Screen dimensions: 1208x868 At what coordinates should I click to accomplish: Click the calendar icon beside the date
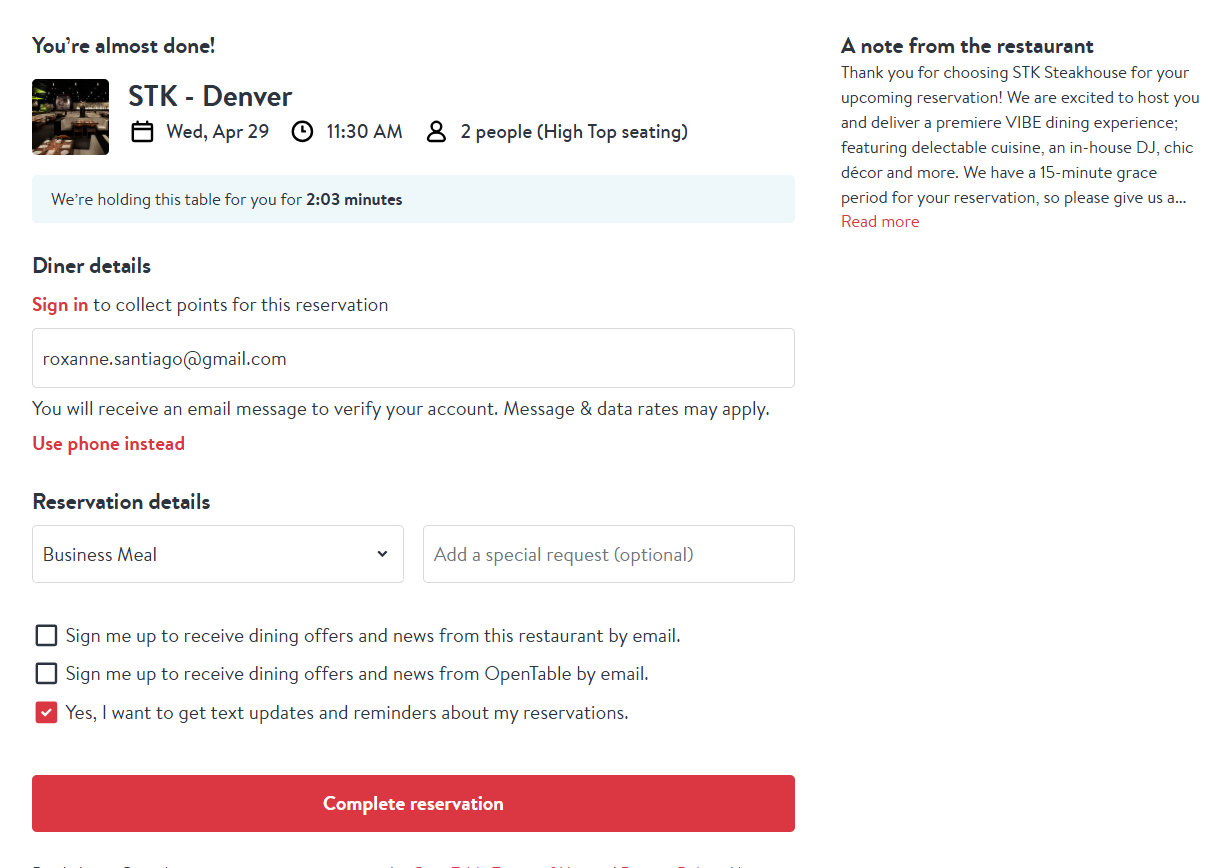point(143,132)
